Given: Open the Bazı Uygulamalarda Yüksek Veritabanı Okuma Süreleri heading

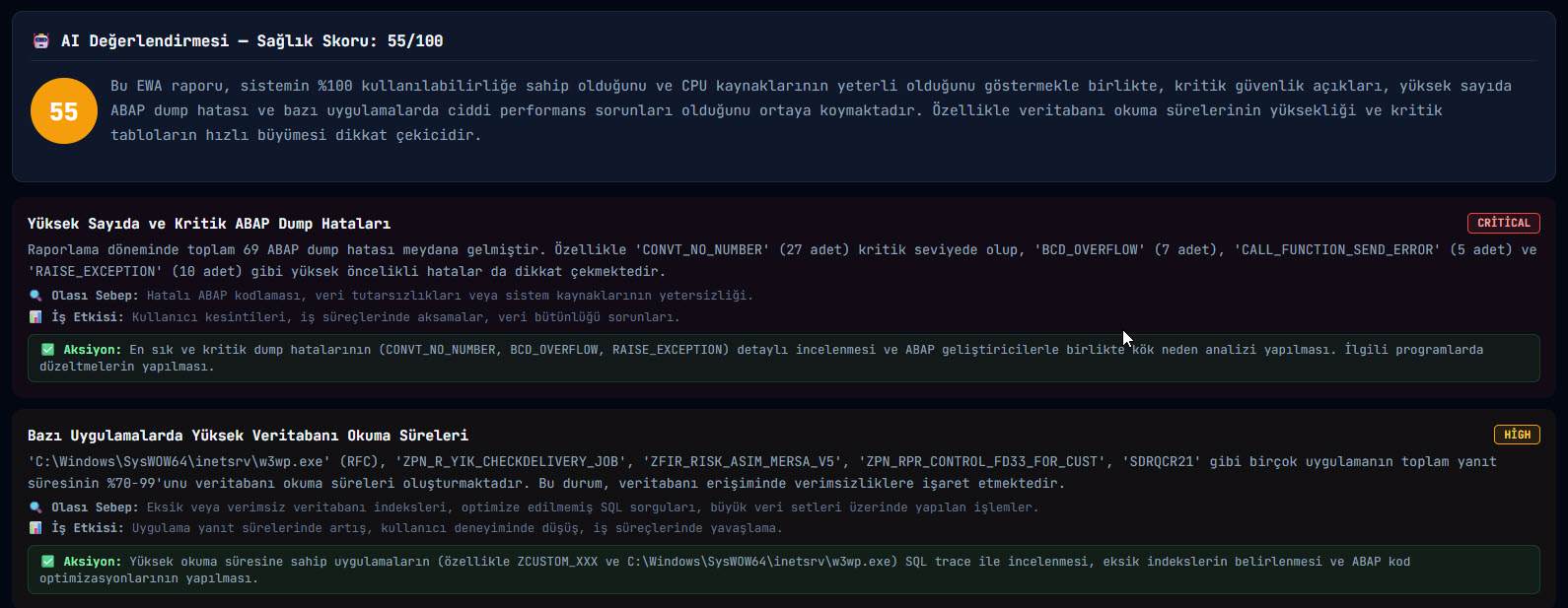Looking at the screenshot, I should coord(248,436).
